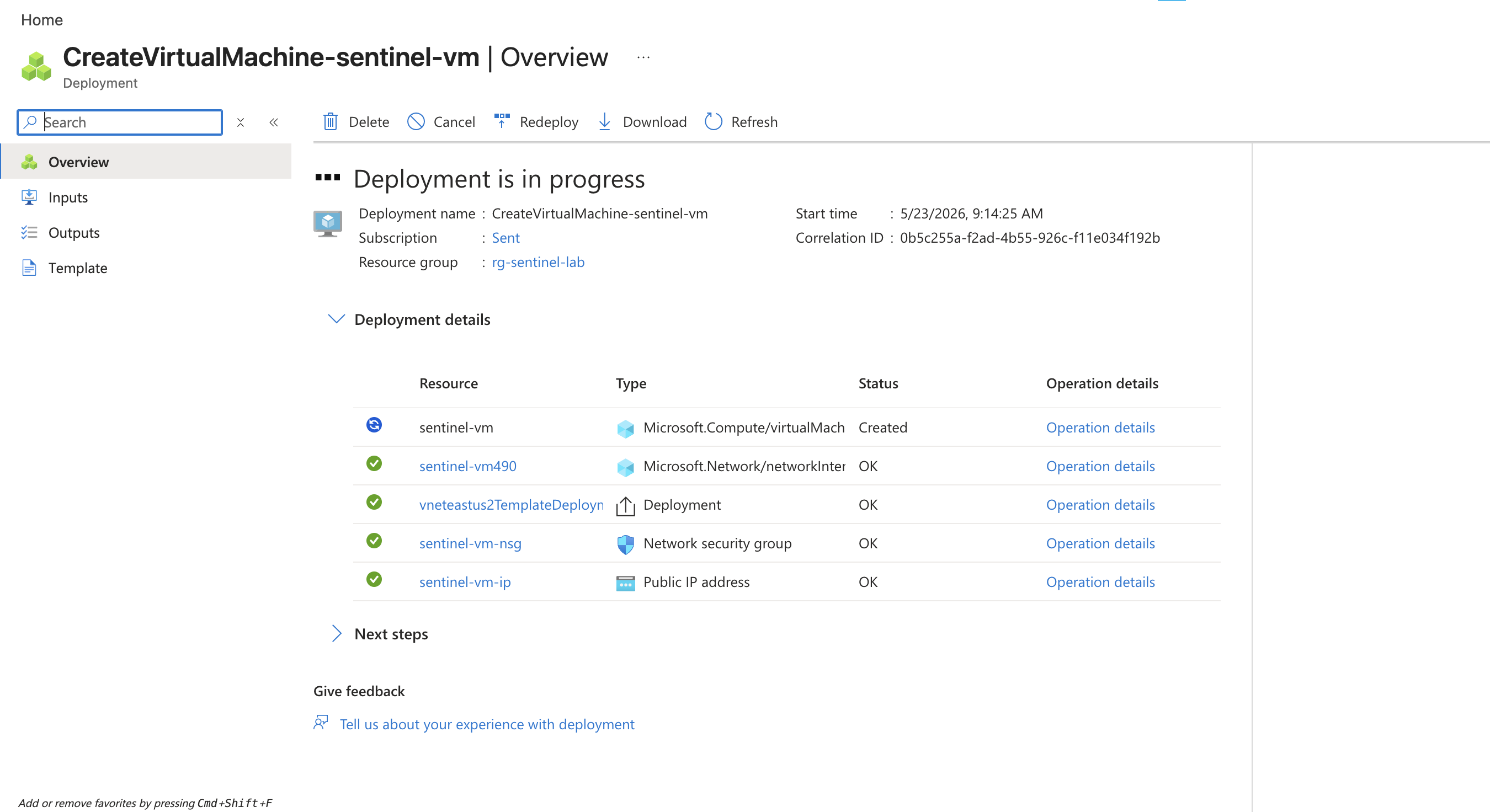This screenshot has height=812, width=1490.
Task: View Operation details for sentinel-vm-ip
Action: click(1100, 582)
